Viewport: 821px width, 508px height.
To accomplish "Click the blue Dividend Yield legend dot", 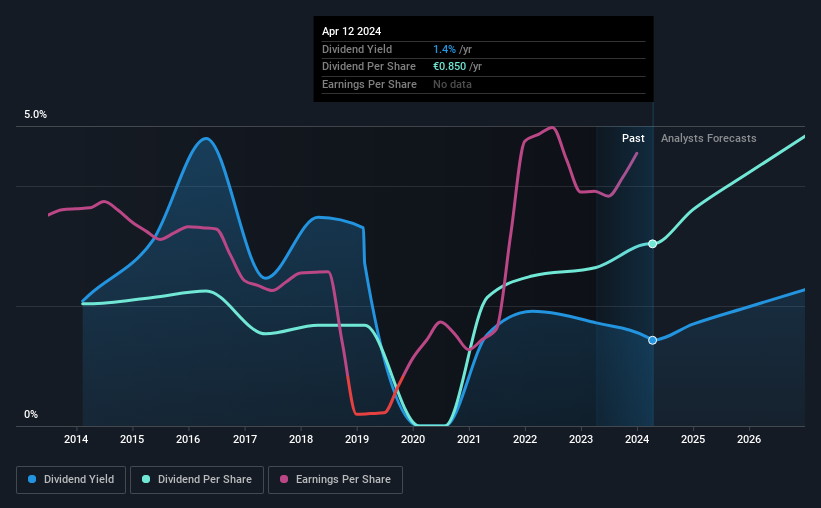I will click(32, 479).
